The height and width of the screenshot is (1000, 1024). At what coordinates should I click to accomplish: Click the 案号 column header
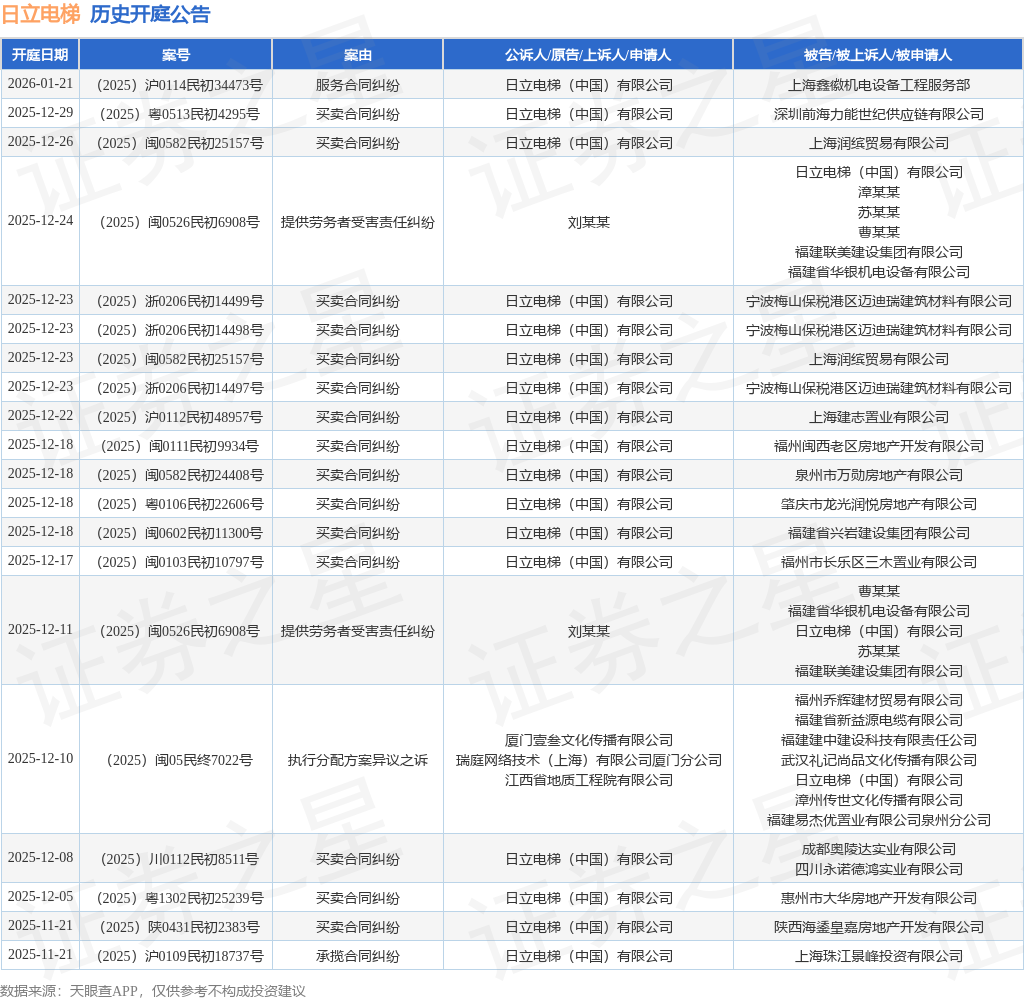pyautogui.click(x=176, y=55)
